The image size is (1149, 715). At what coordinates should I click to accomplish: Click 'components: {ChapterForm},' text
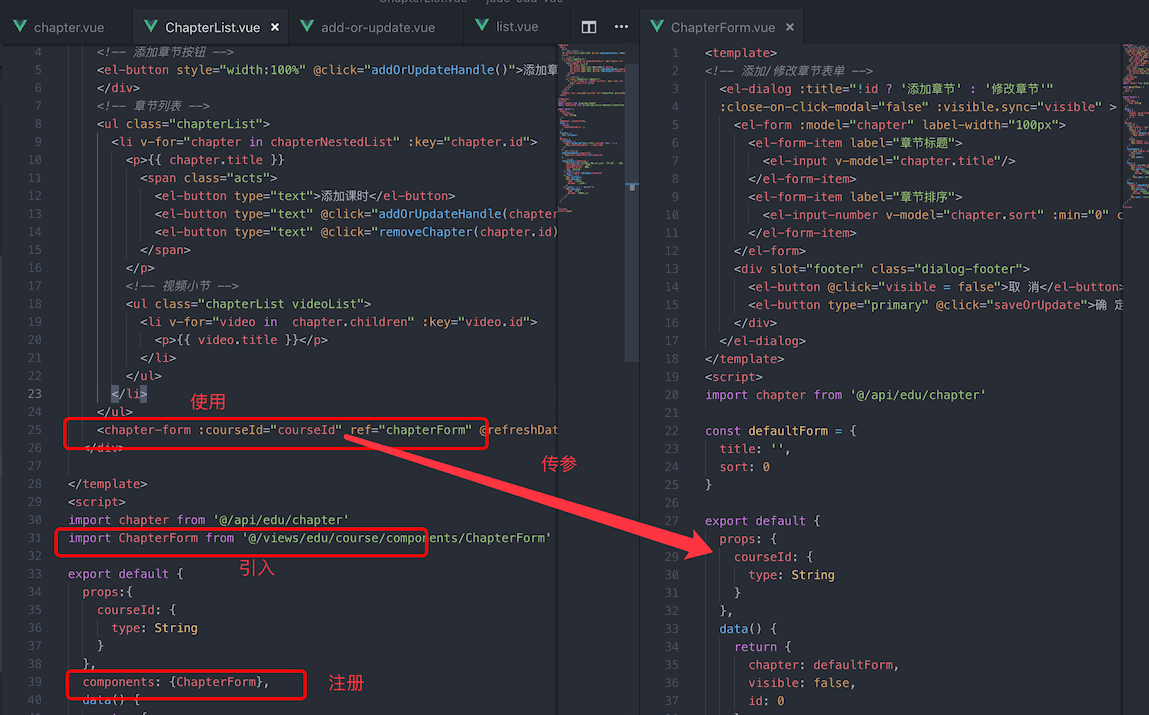(x=176, y=682)
